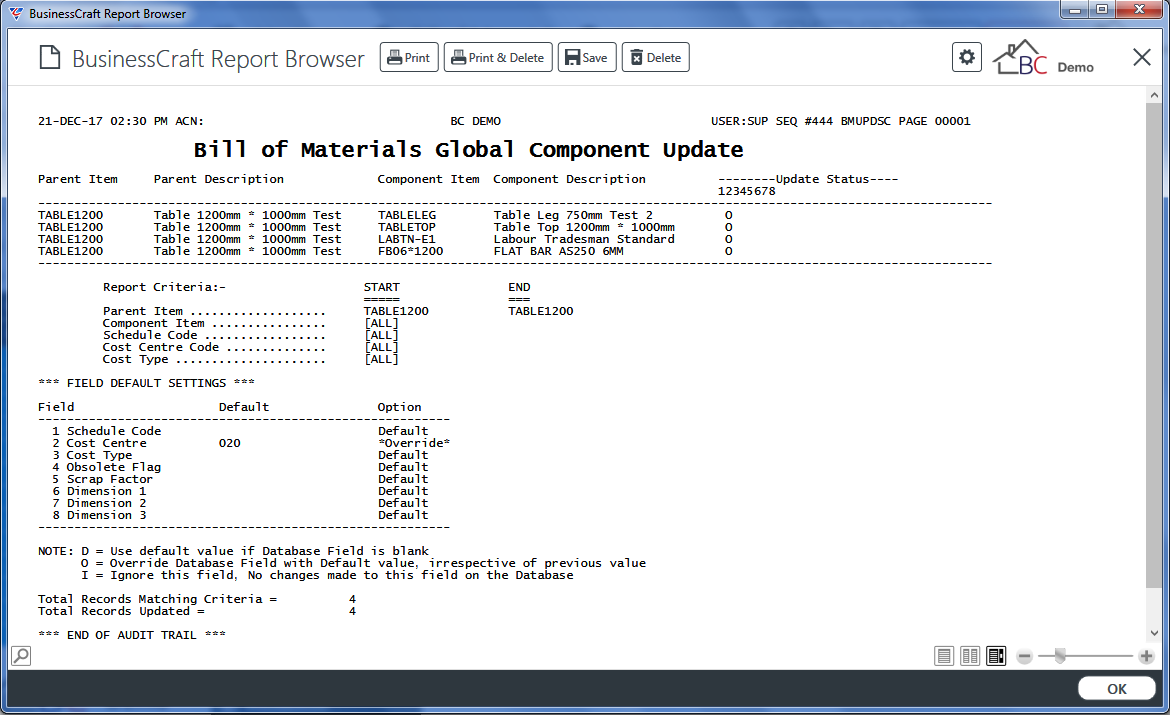Close the window using title bar X
This screenshot has height=715, width=1170.
point(1139,10)
